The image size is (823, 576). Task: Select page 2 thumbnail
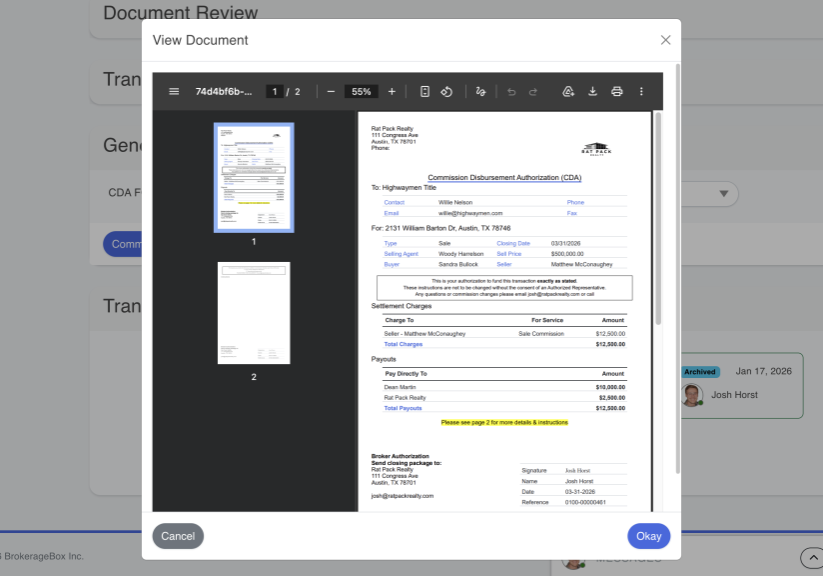[x=254, y=313]
